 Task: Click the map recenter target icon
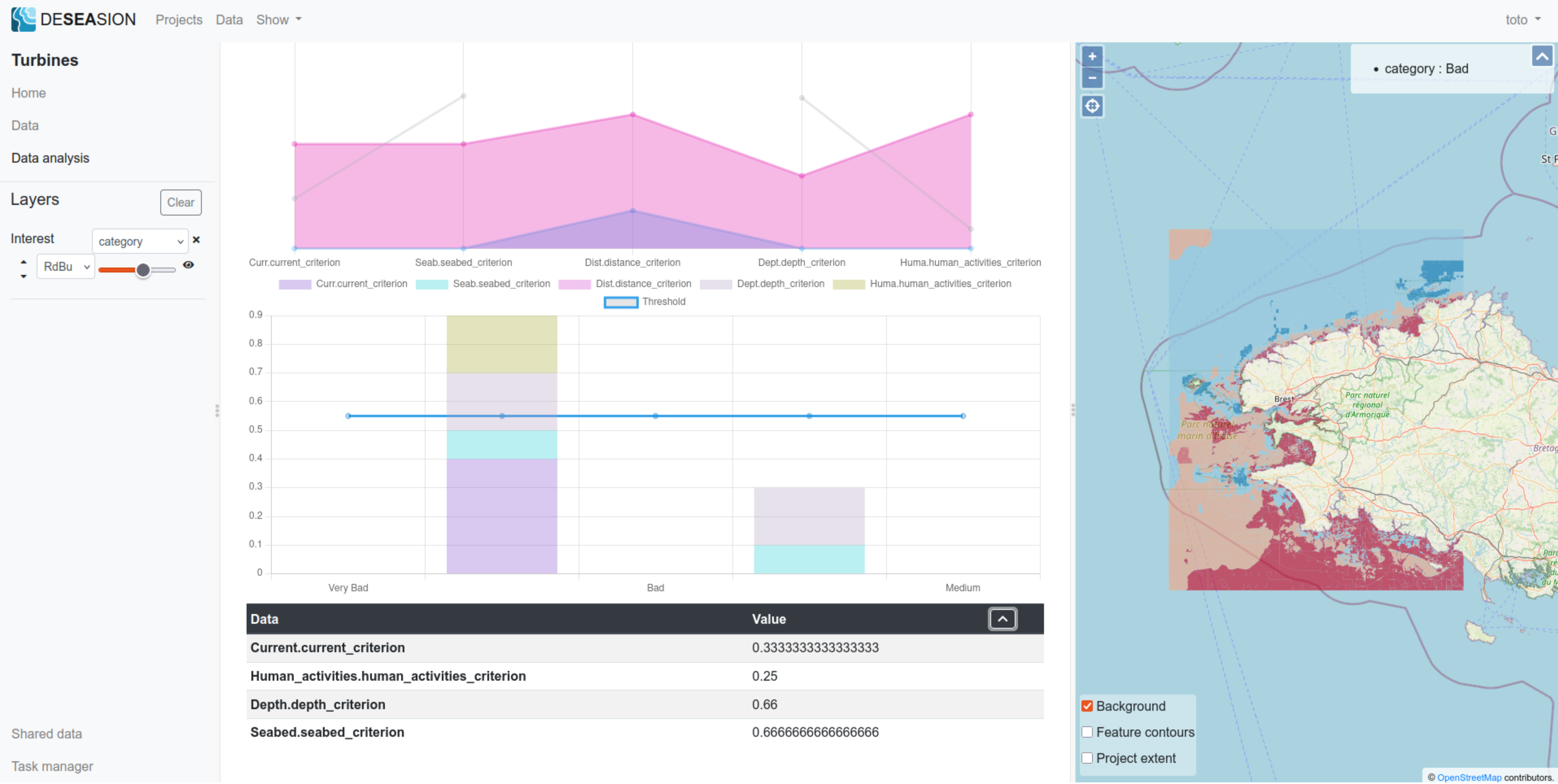pyautogui.click(x=1091, y=106)
